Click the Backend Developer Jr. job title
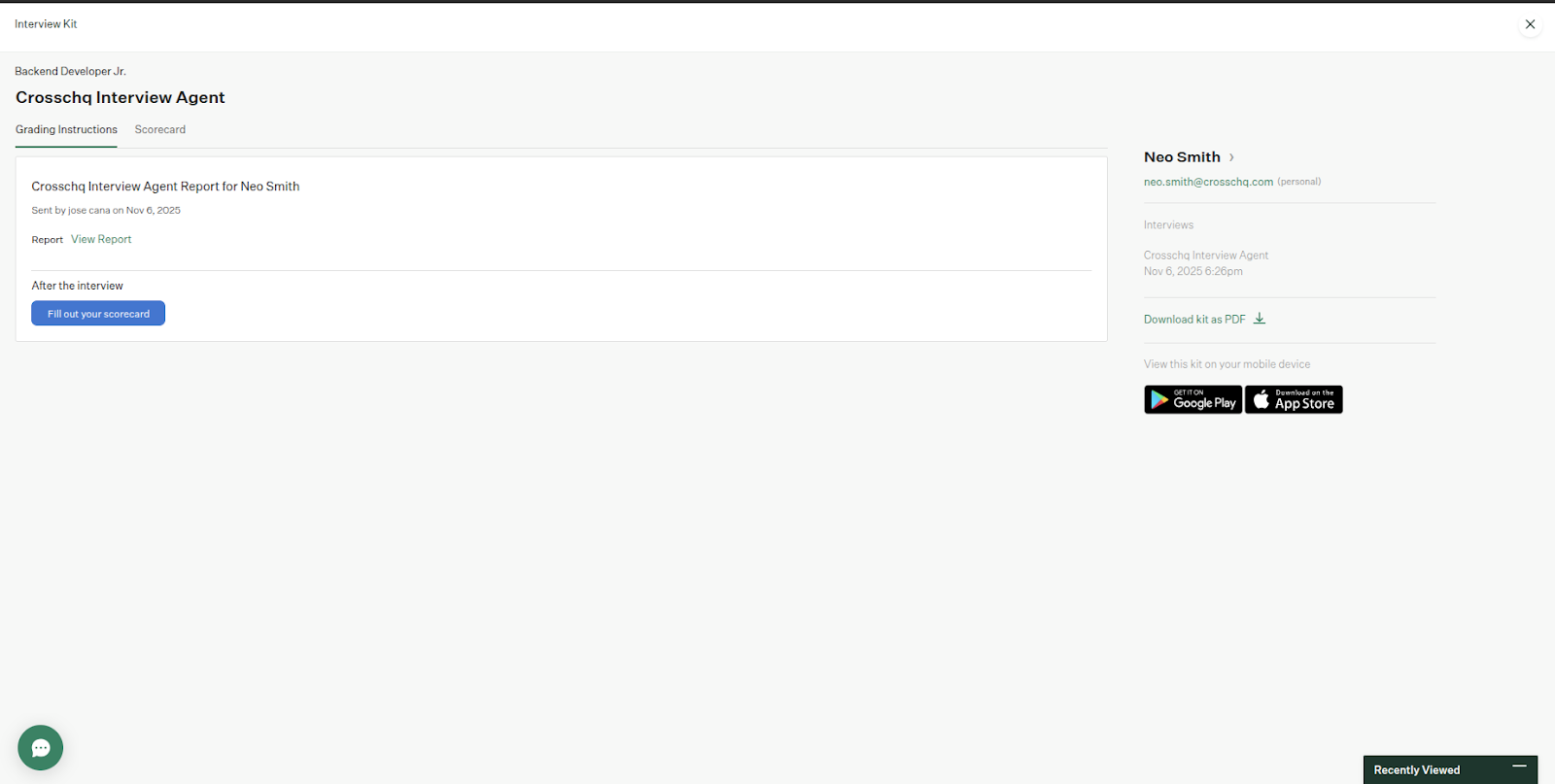Screen dimensions: 1555x784 click(70, 71)
